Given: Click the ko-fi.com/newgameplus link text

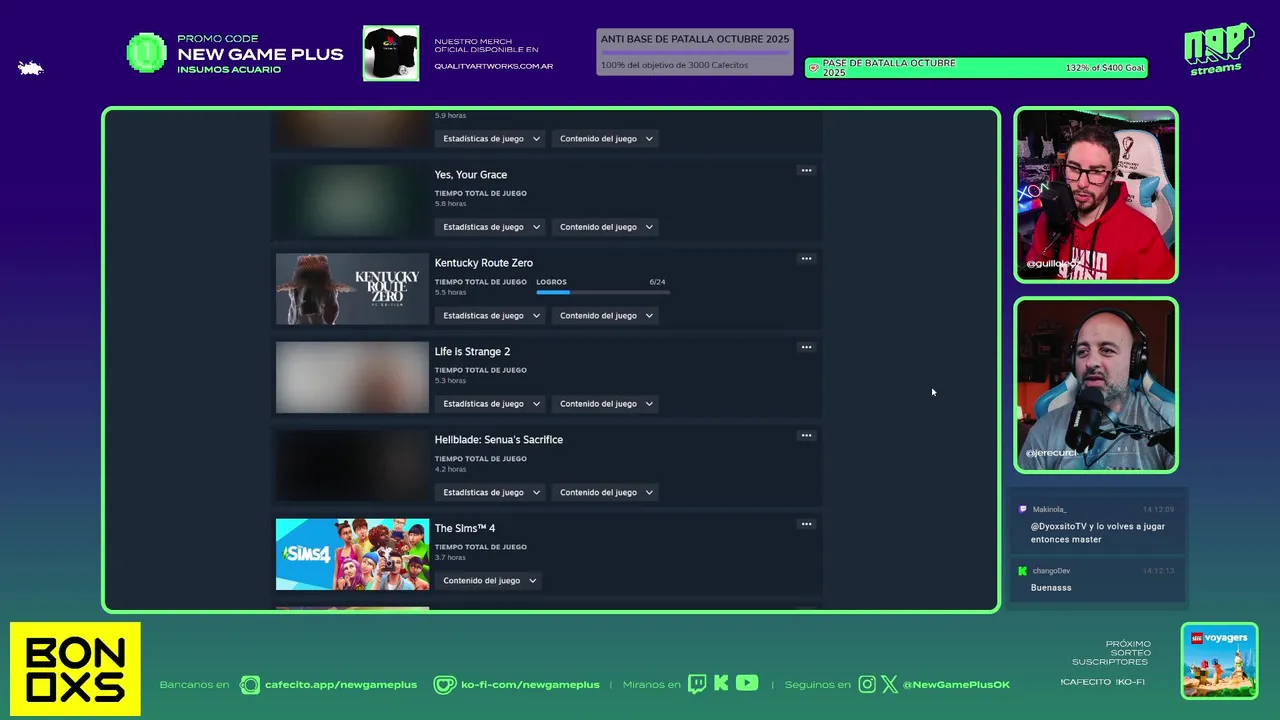Looking at the screenshot, I should pyautogui.click(x=530, y=685).
